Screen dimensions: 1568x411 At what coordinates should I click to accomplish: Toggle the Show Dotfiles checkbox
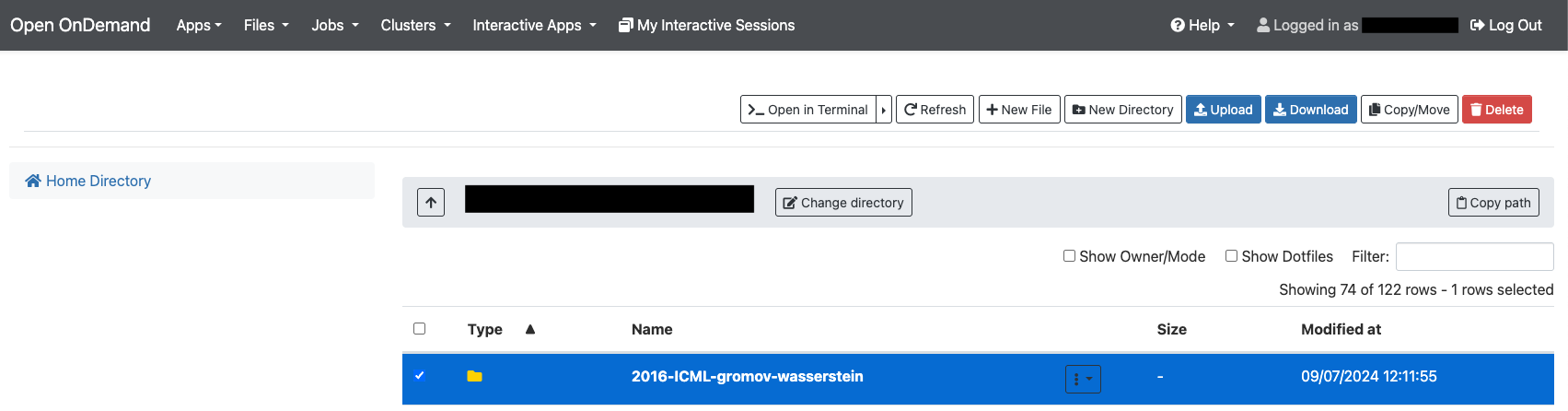coord(1231,256)
